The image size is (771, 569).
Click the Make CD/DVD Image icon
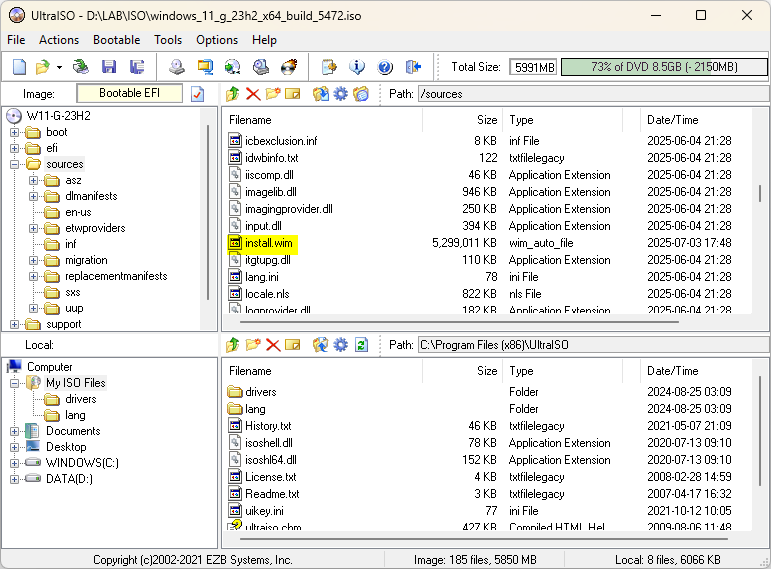177,66
